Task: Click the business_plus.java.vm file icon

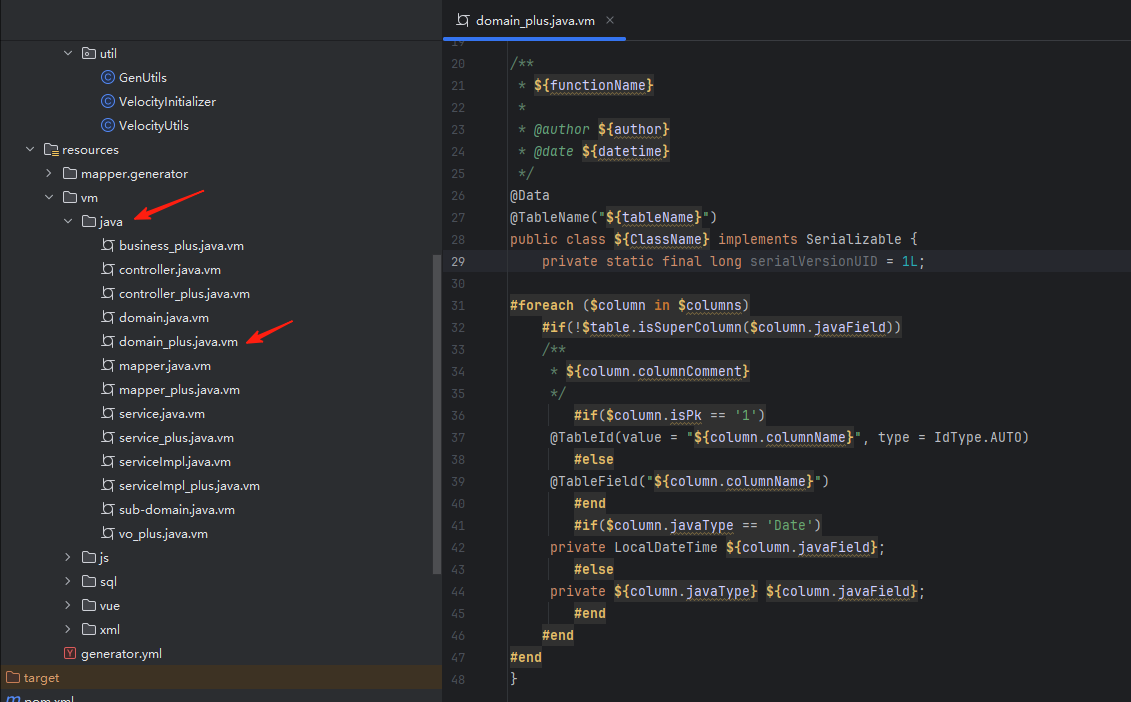Action: coord(107,245)
